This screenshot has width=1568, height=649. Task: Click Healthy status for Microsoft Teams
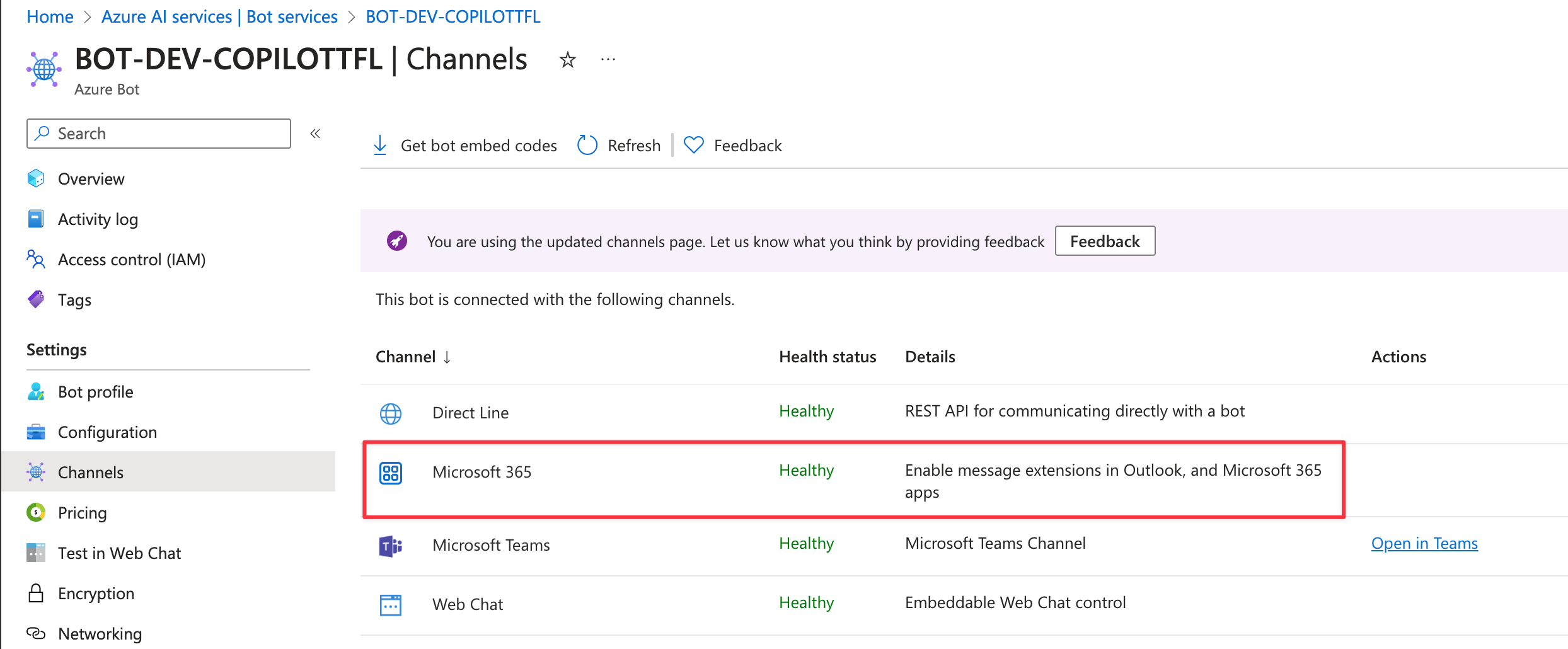click(x=806, y=543)
